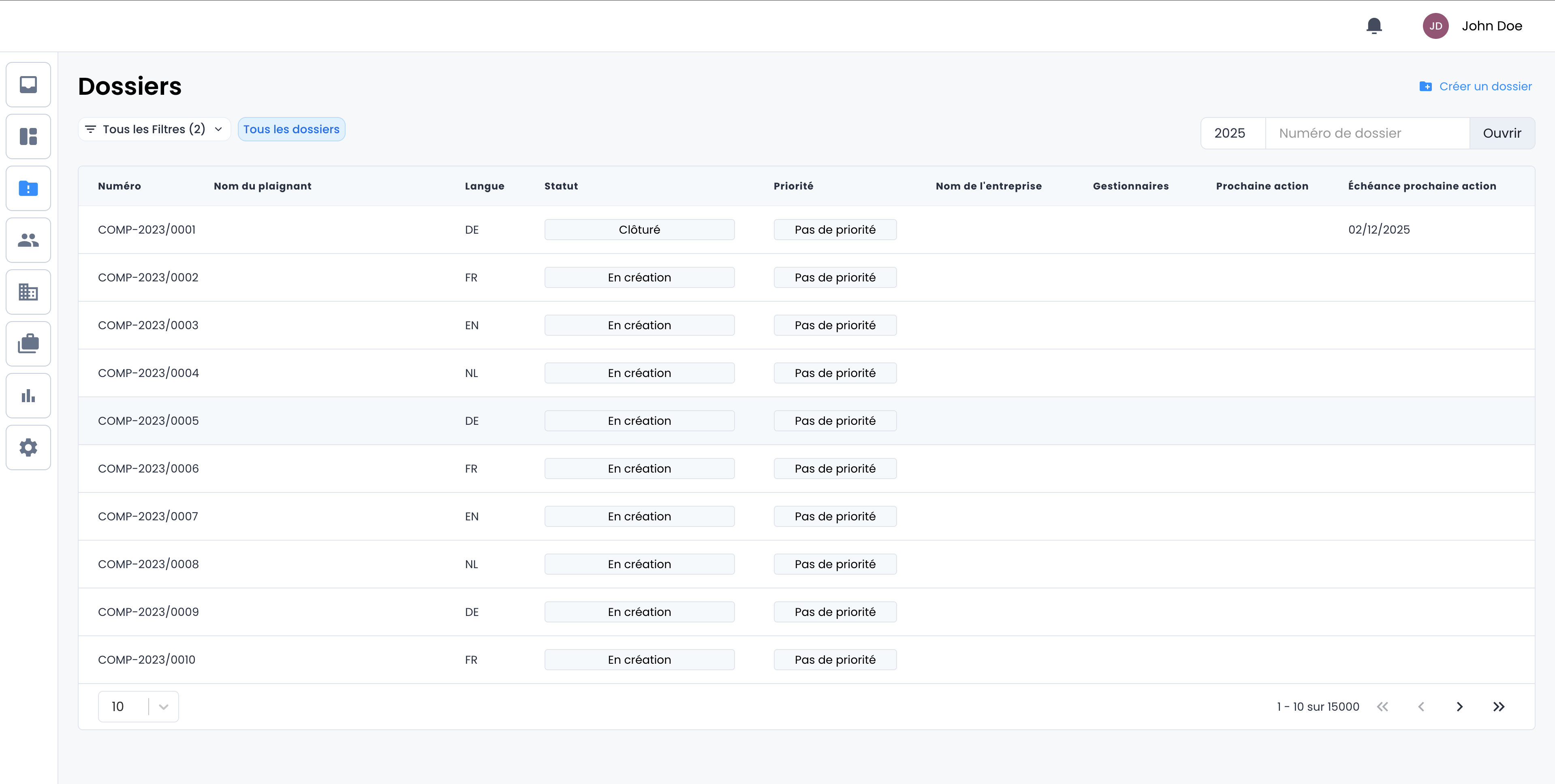Expand the Tous les Filtres dropdown
The height and width of the screenshot is (784, 1555).
pos(154,129)
